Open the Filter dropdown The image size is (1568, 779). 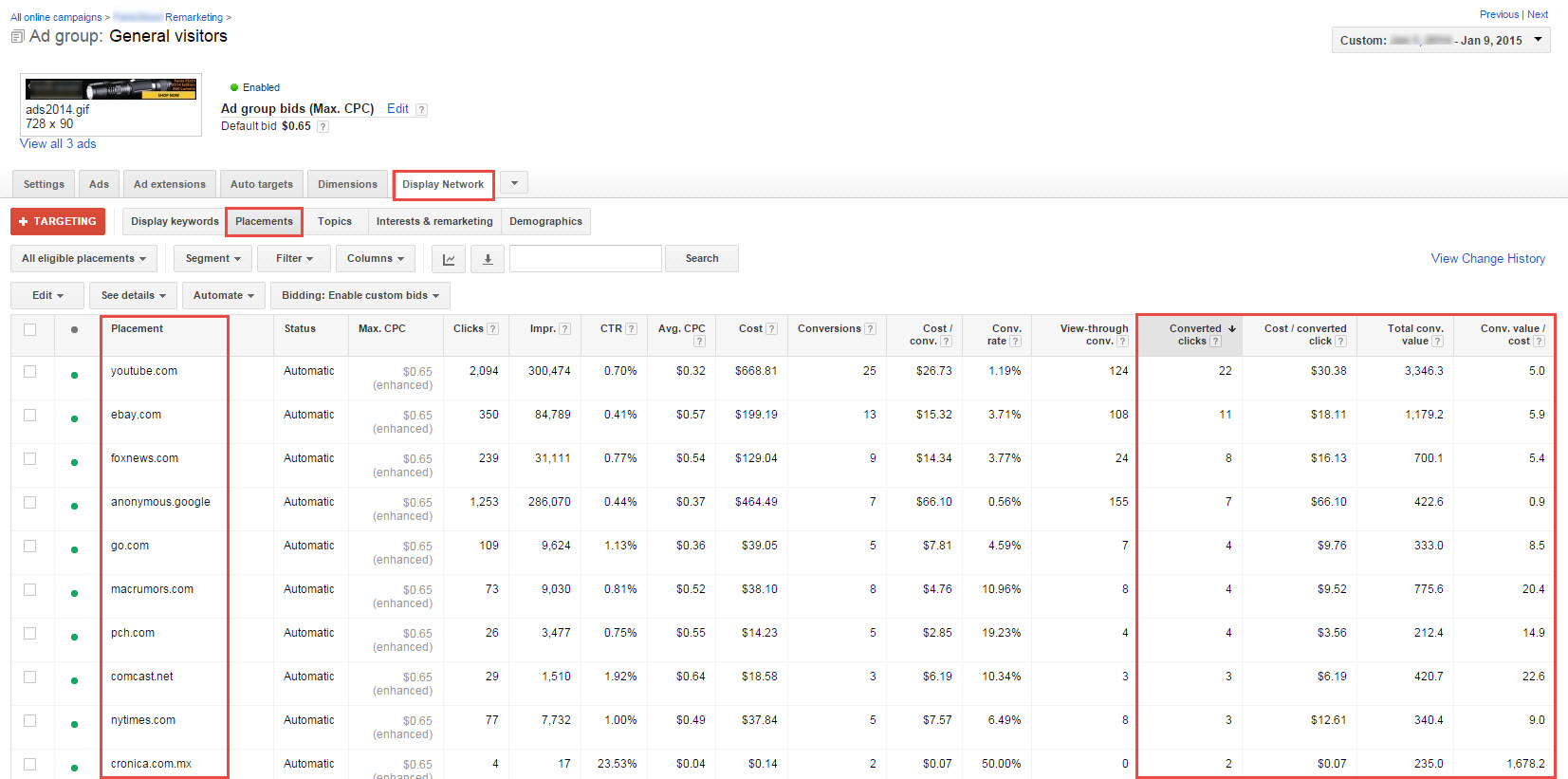tap(295, 259)
